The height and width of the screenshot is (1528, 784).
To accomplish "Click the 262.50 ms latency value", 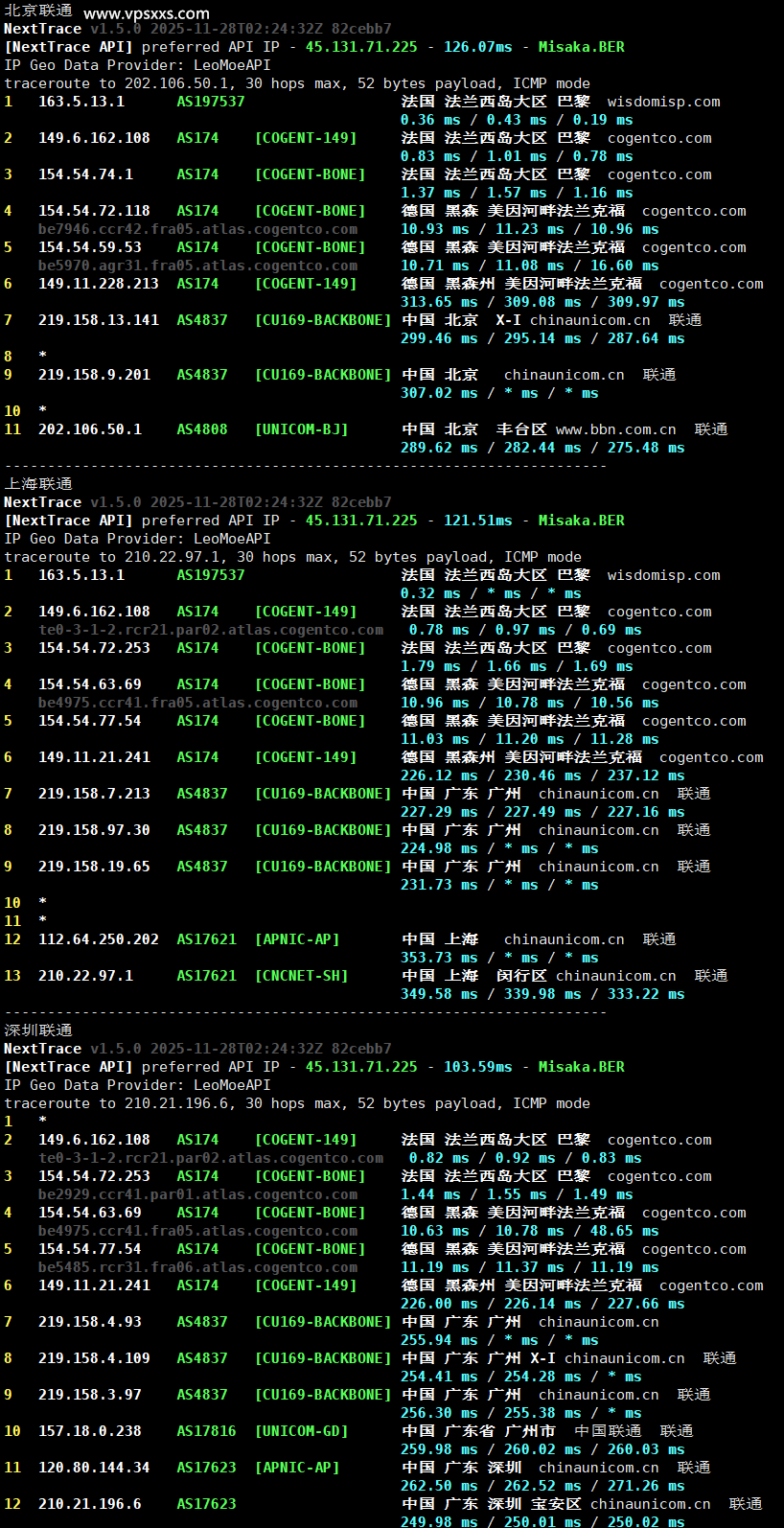I will (x=439, y=1486).
